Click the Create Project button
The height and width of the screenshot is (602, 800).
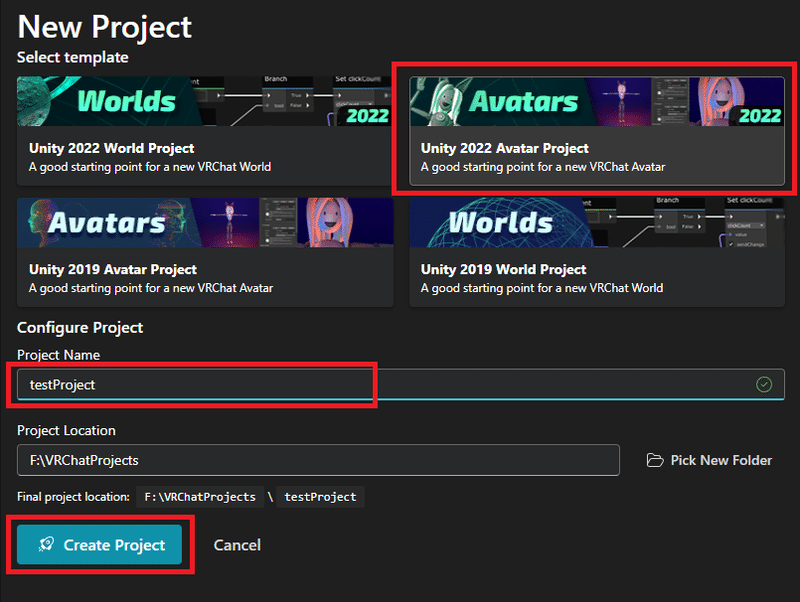[99, 545]
